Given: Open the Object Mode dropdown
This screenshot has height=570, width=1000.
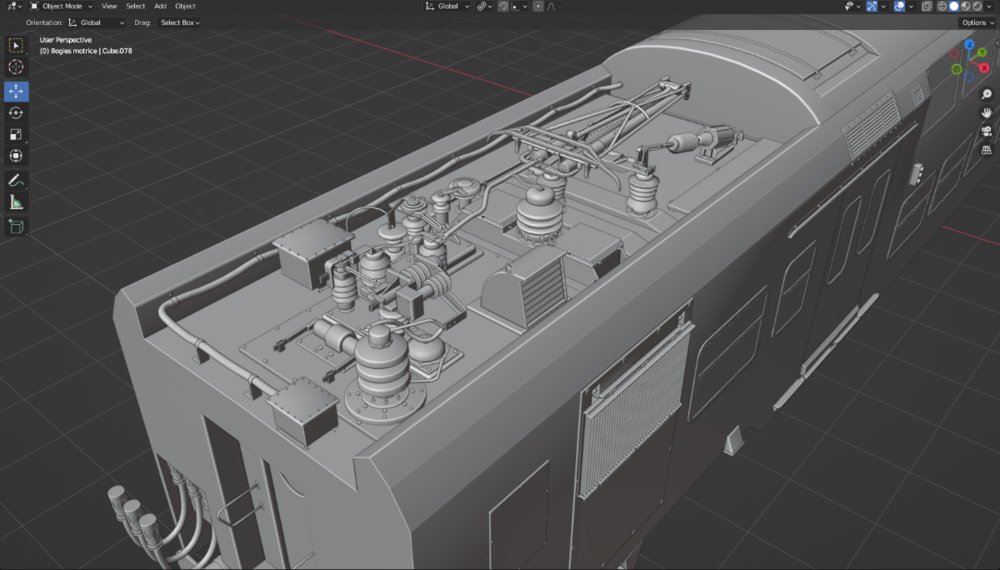Looking at the screenshot, I should point(62,6).
